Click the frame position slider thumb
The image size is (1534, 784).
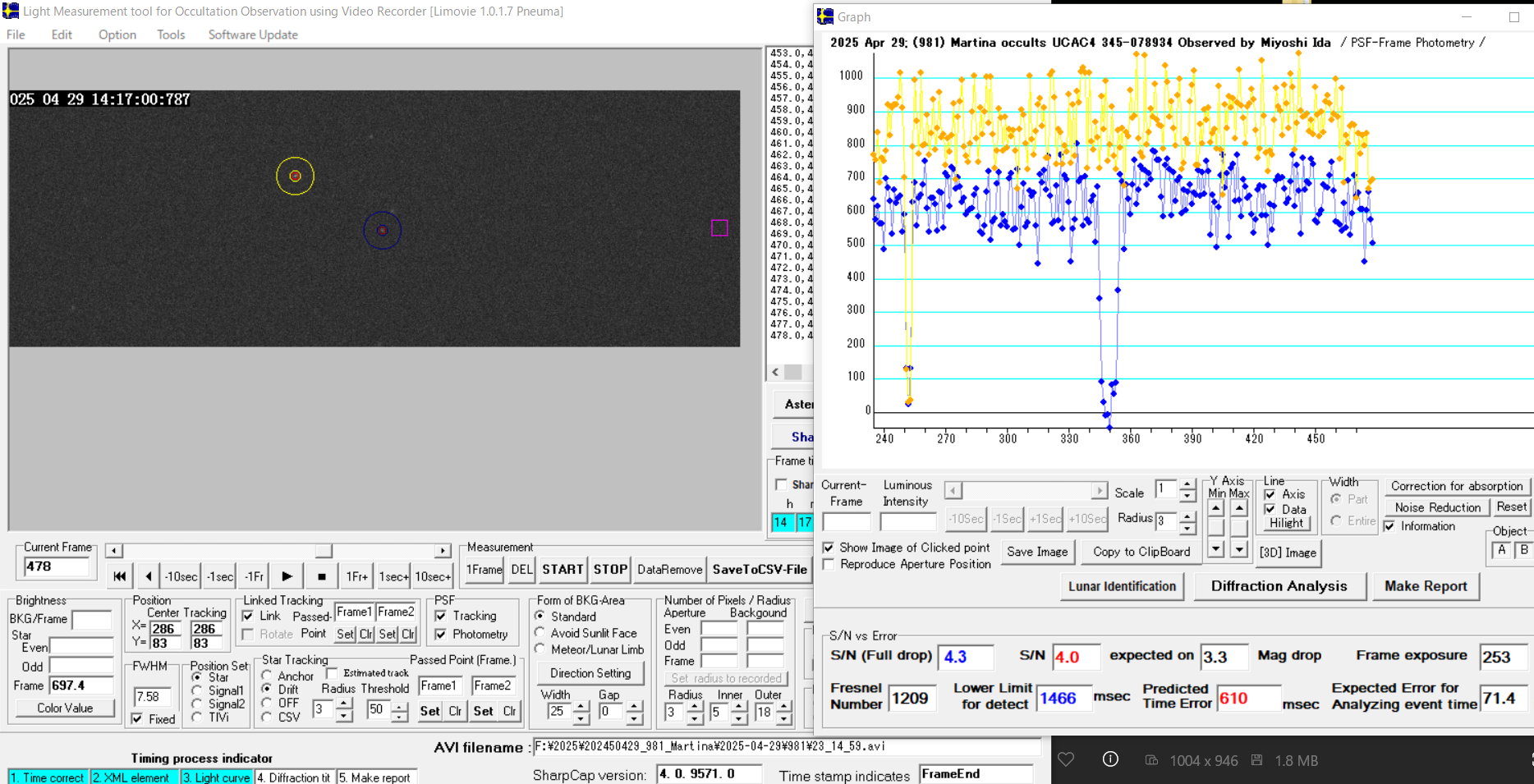pos(324,551)
